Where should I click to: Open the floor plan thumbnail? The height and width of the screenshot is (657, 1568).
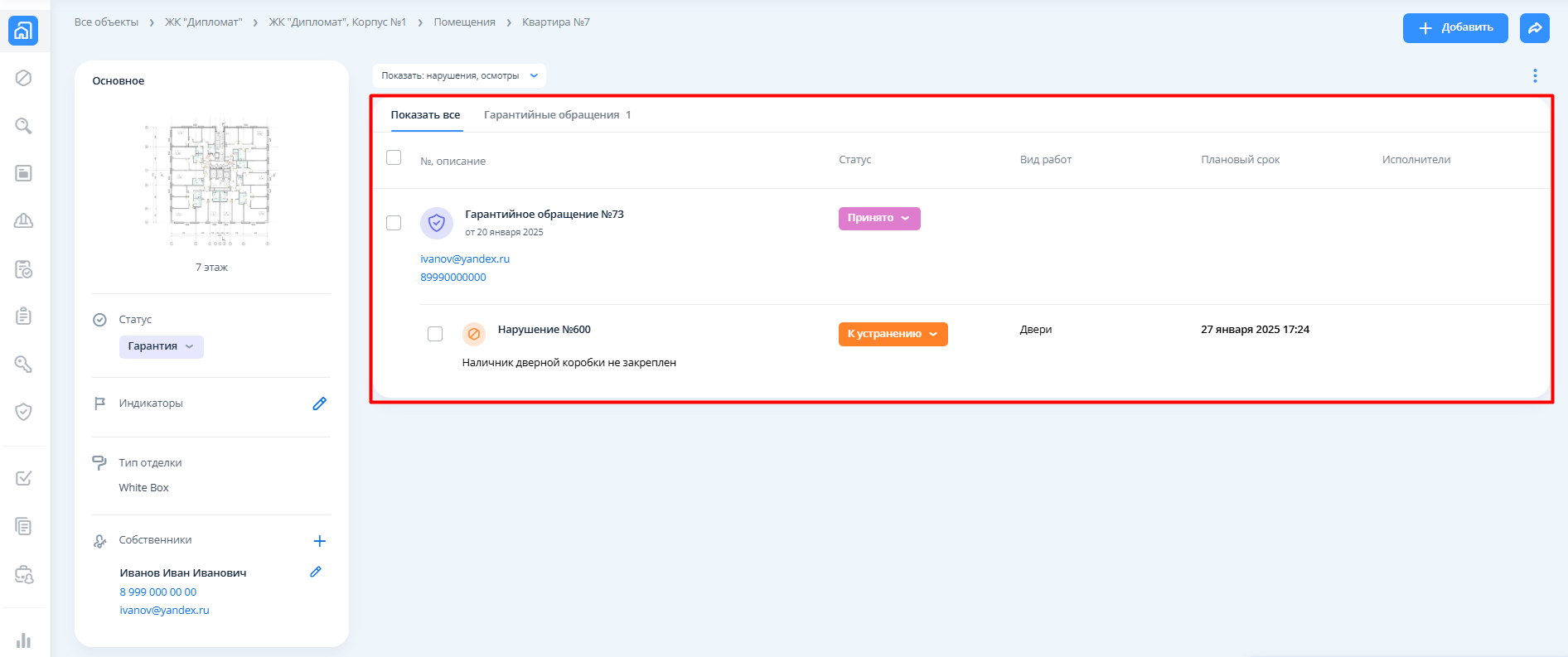click(x=211, y=180)
